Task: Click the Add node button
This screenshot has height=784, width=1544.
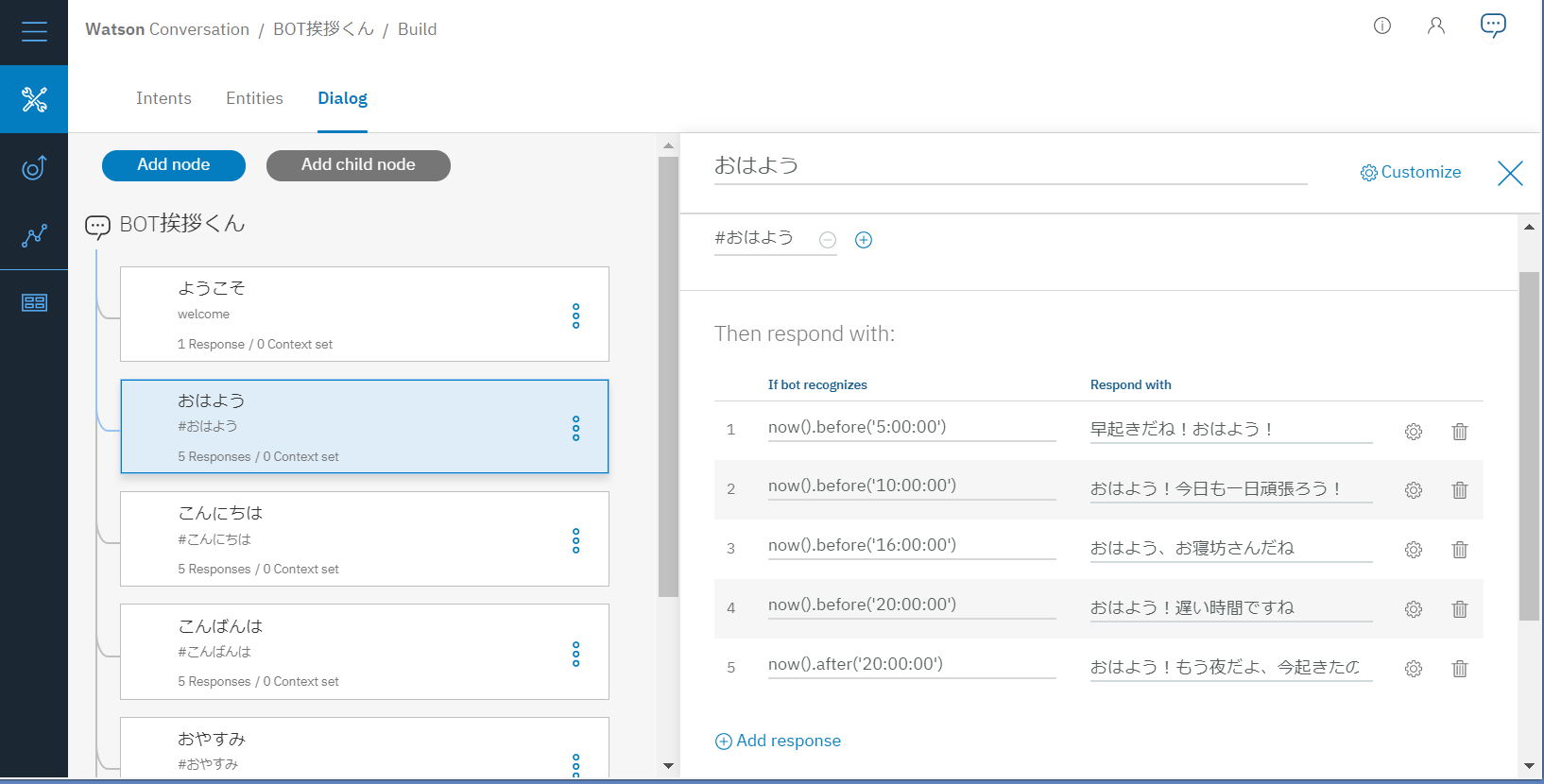Action: 174,165
